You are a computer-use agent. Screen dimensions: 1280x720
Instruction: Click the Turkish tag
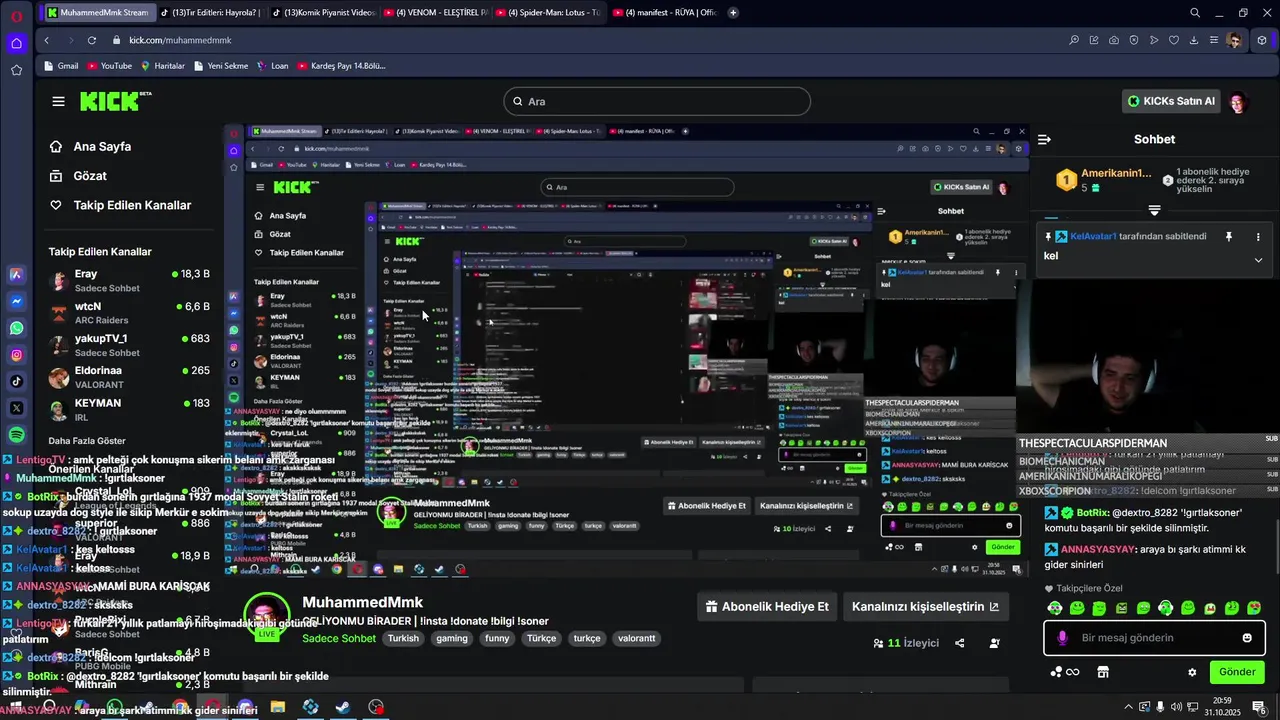(404, 638)
